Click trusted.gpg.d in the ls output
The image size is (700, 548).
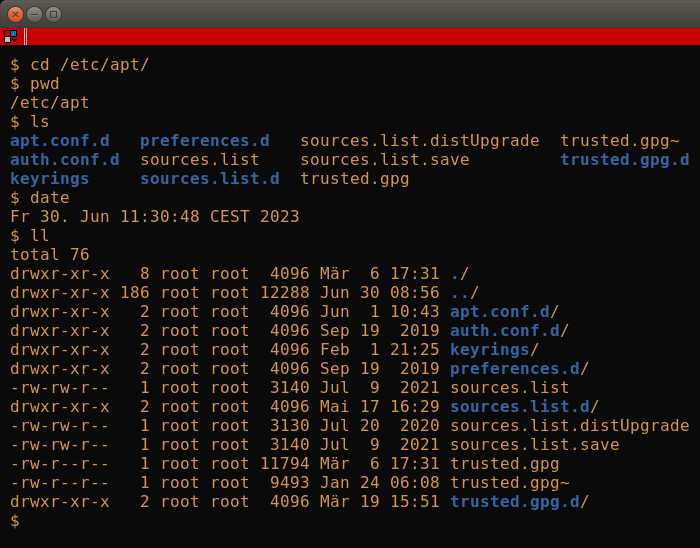point(625,160)
